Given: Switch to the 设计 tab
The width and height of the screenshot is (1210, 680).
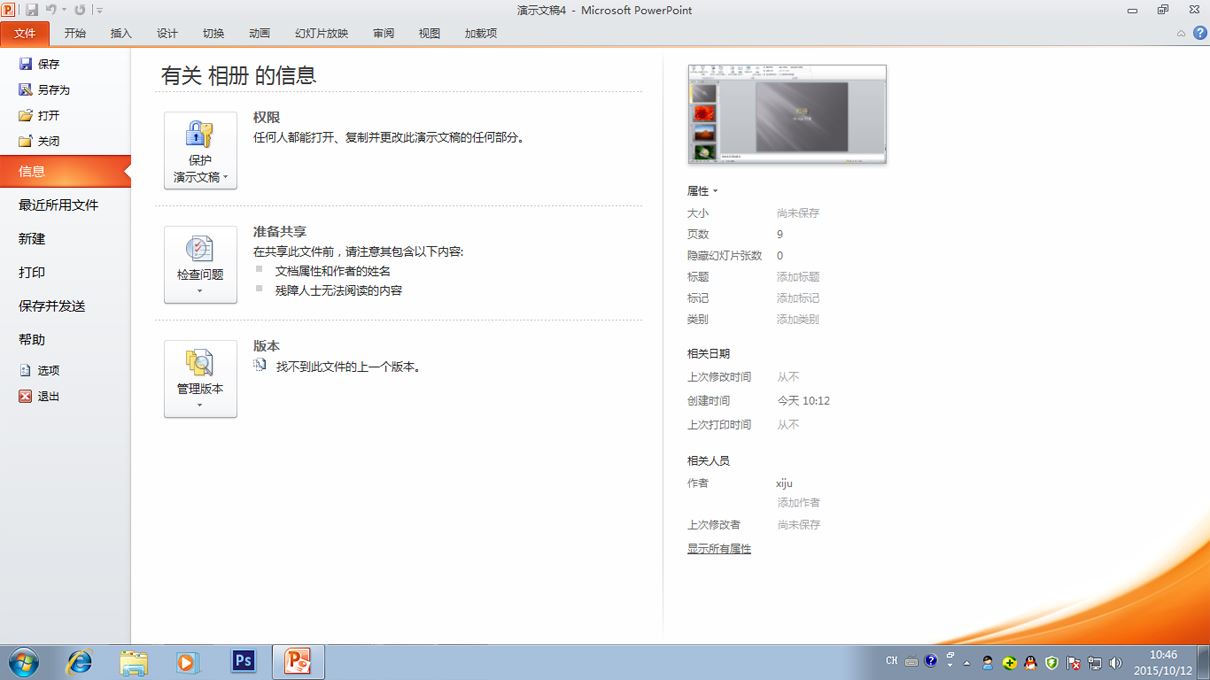Looking at the screenshot, I should pyautogui.click(x=167, y=33).
